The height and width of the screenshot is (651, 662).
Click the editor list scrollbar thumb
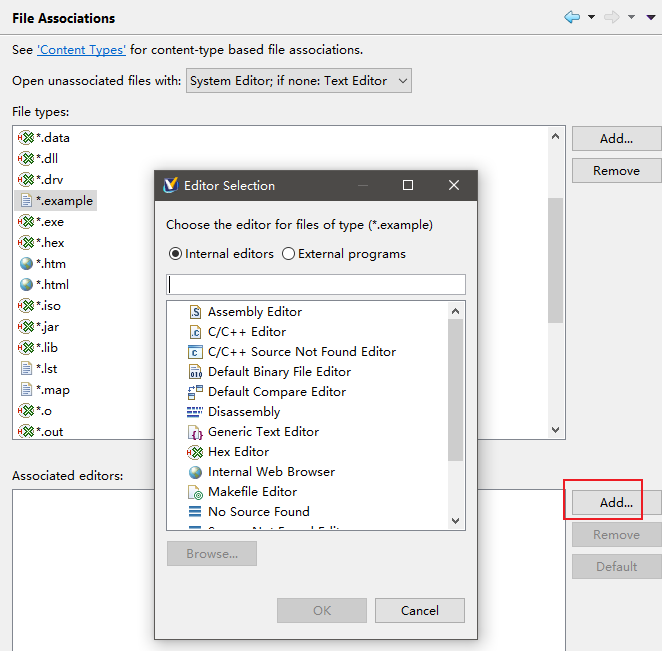pos(455,390)
